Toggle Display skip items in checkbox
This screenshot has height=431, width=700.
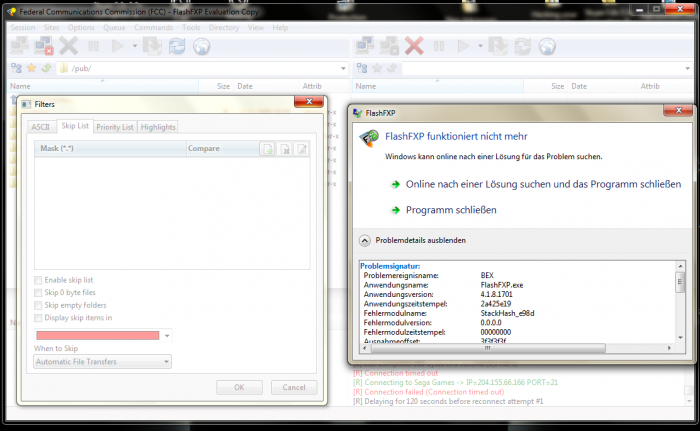pyautogui.click(x=38, y=318)
